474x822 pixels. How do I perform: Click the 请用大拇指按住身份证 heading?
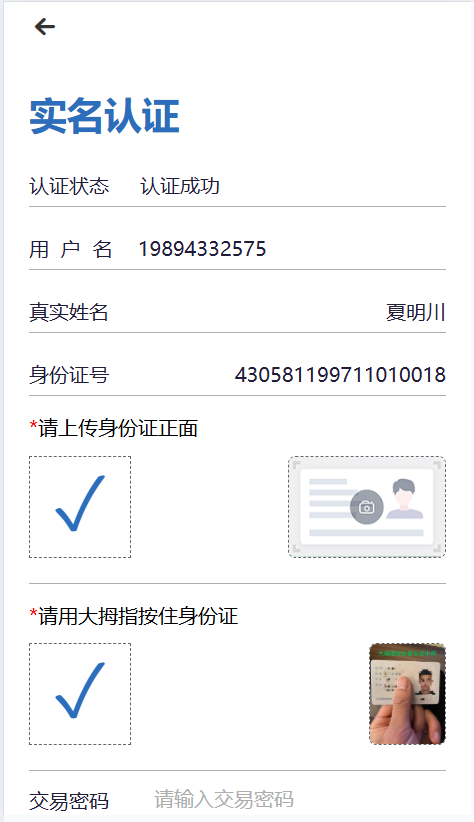click(x=133, y=616)
